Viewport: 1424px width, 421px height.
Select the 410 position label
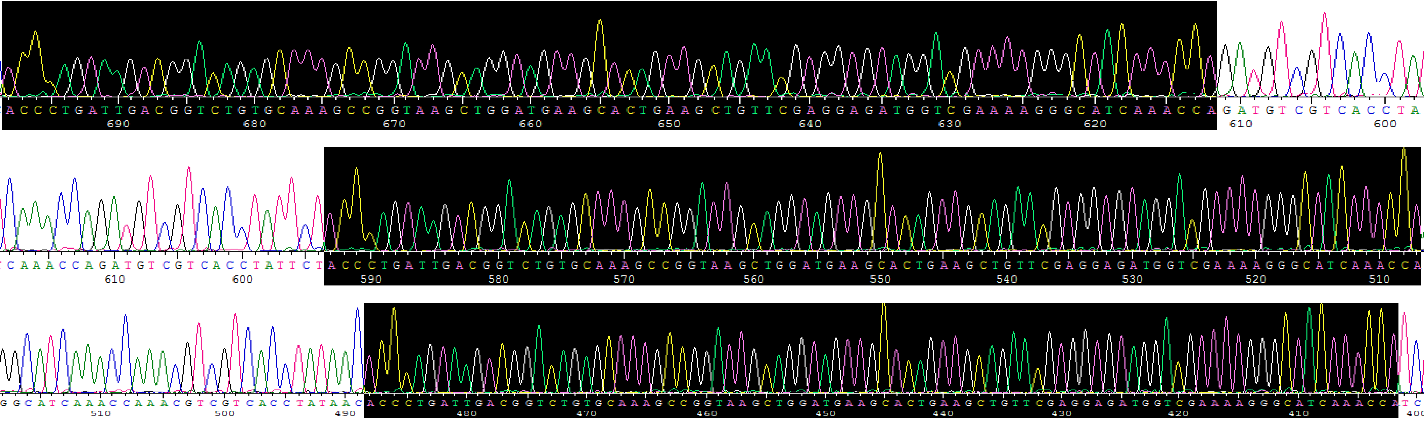[x=1298, y=412]
